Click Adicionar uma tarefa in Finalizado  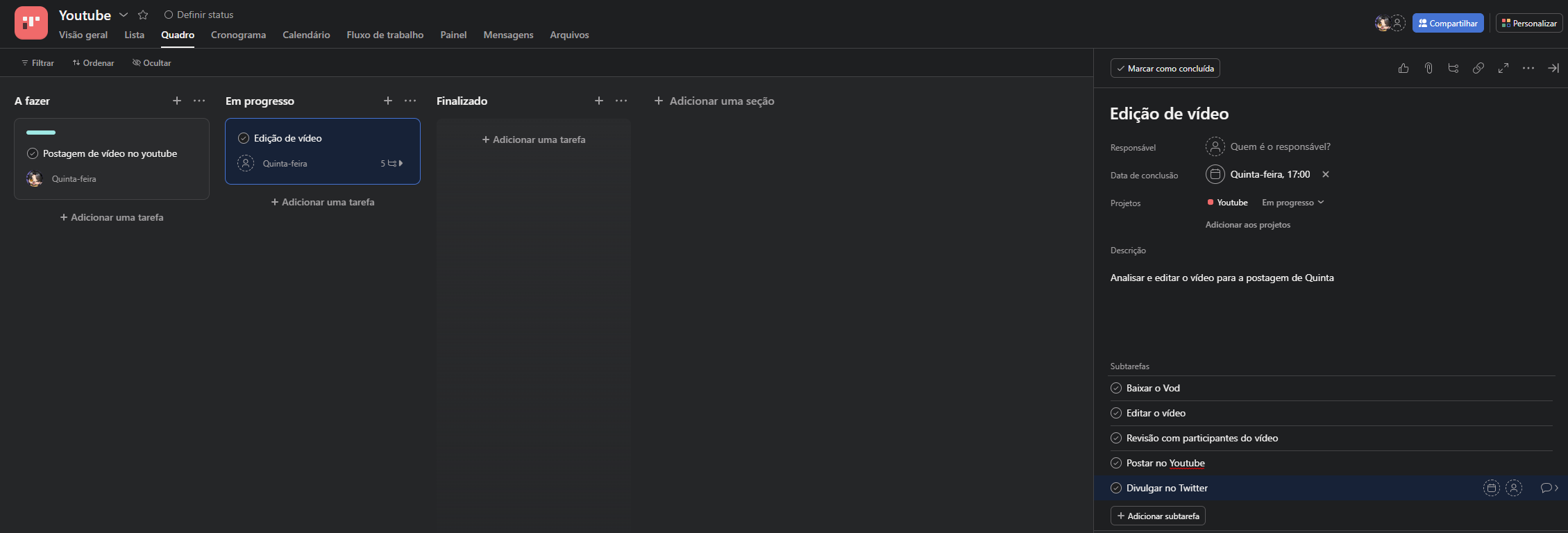click(534, 139)
